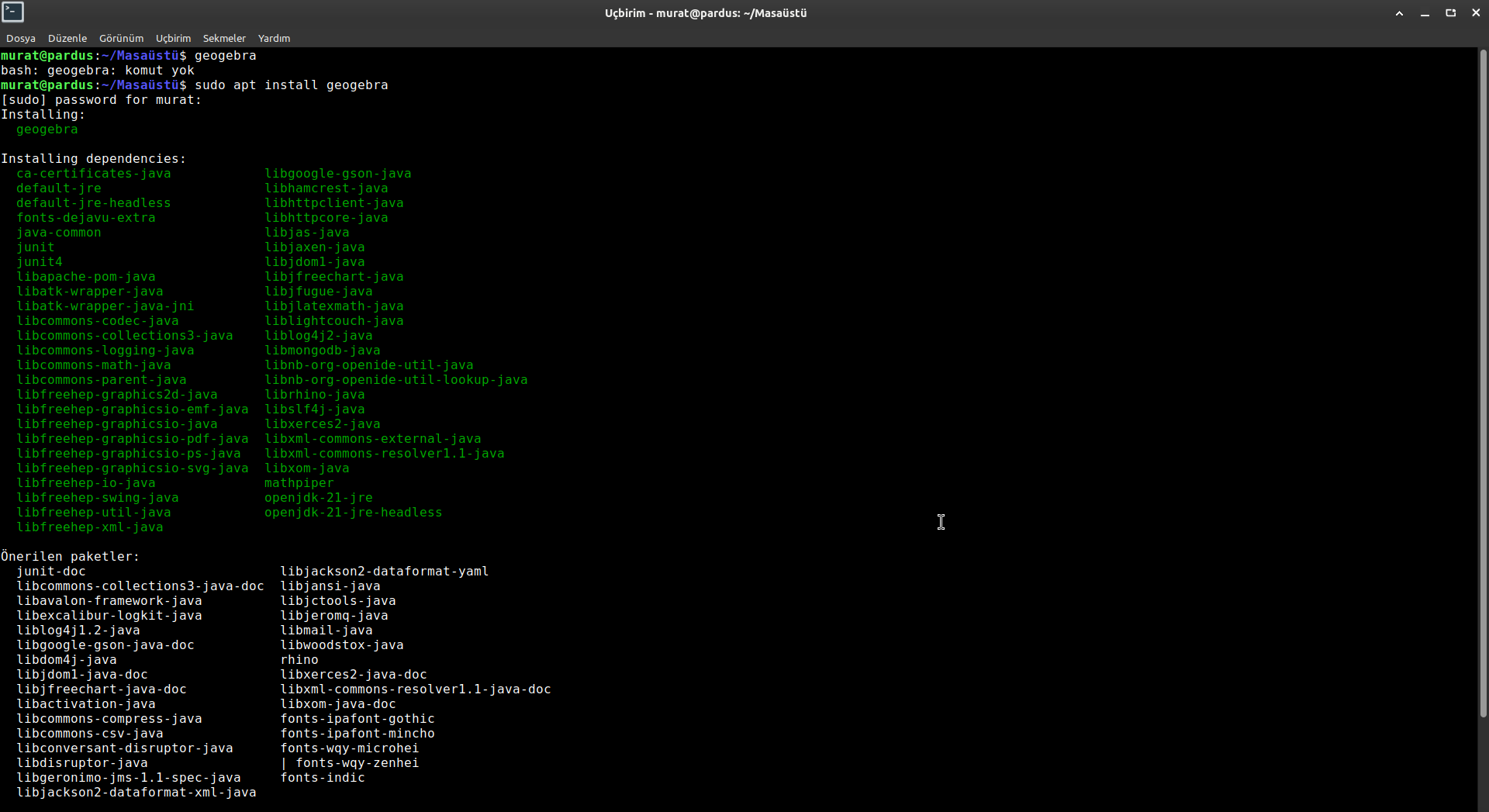1489x812 pixels.
Task: Click the 'libcommons-codec-java' package name
Action: (x=98, y=321)
